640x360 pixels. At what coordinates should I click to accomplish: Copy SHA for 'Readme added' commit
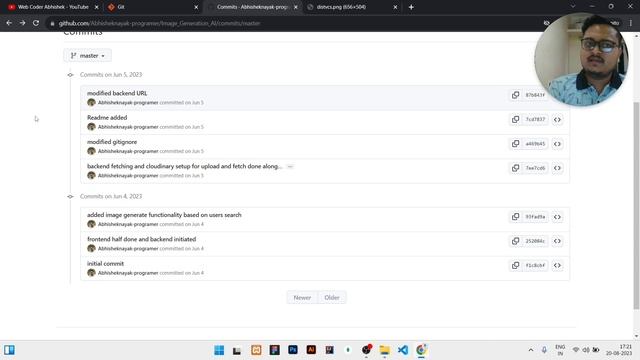516,119
